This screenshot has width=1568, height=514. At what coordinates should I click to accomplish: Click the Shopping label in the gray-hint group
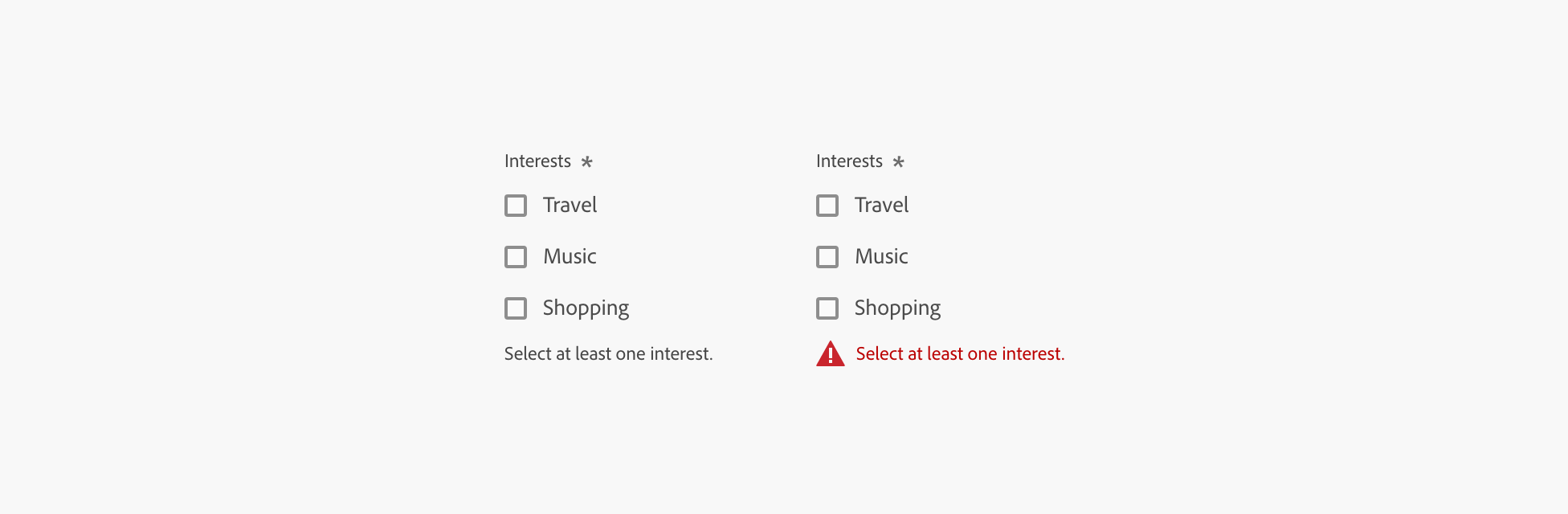point(586,308)
